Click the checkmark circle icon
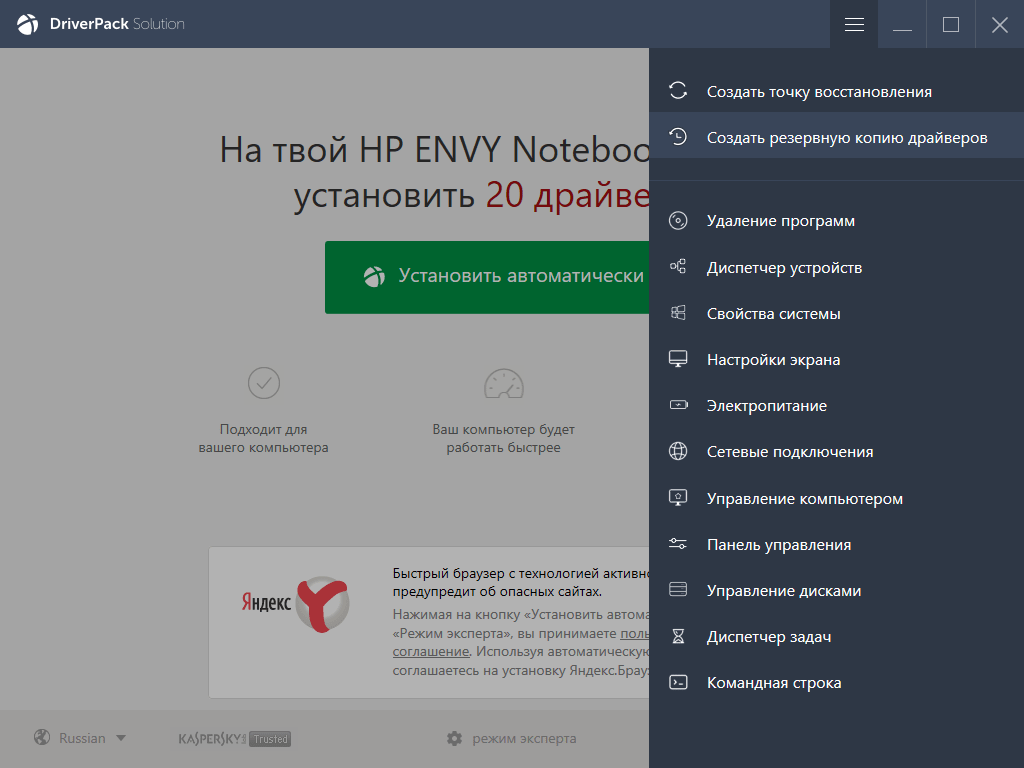Image resolution: width=1024 pixels, height=768 pixels. point(264,383)
